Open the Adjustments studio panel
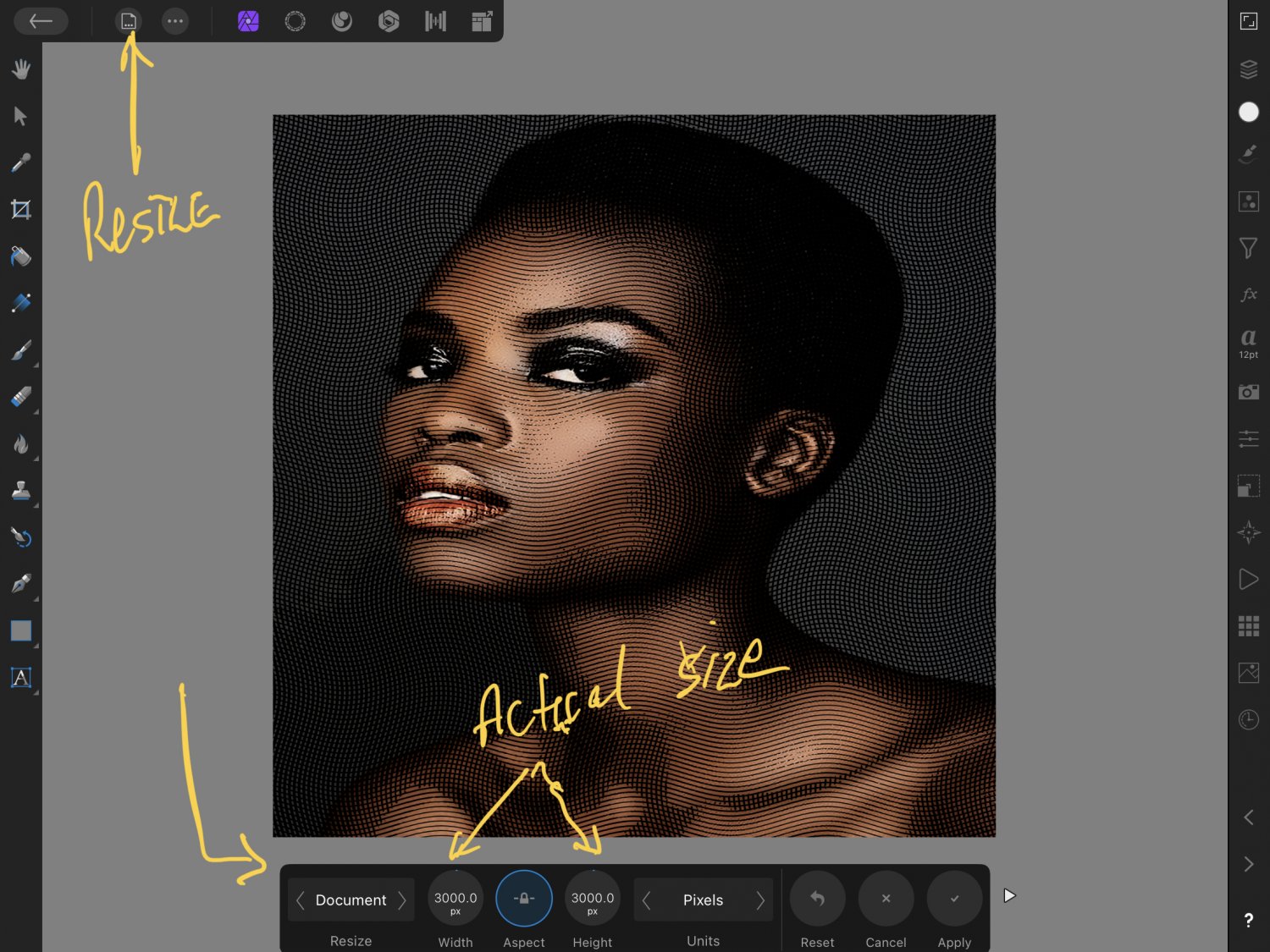This screenshot has width=1270, height=952. (x=1248, y=438)
